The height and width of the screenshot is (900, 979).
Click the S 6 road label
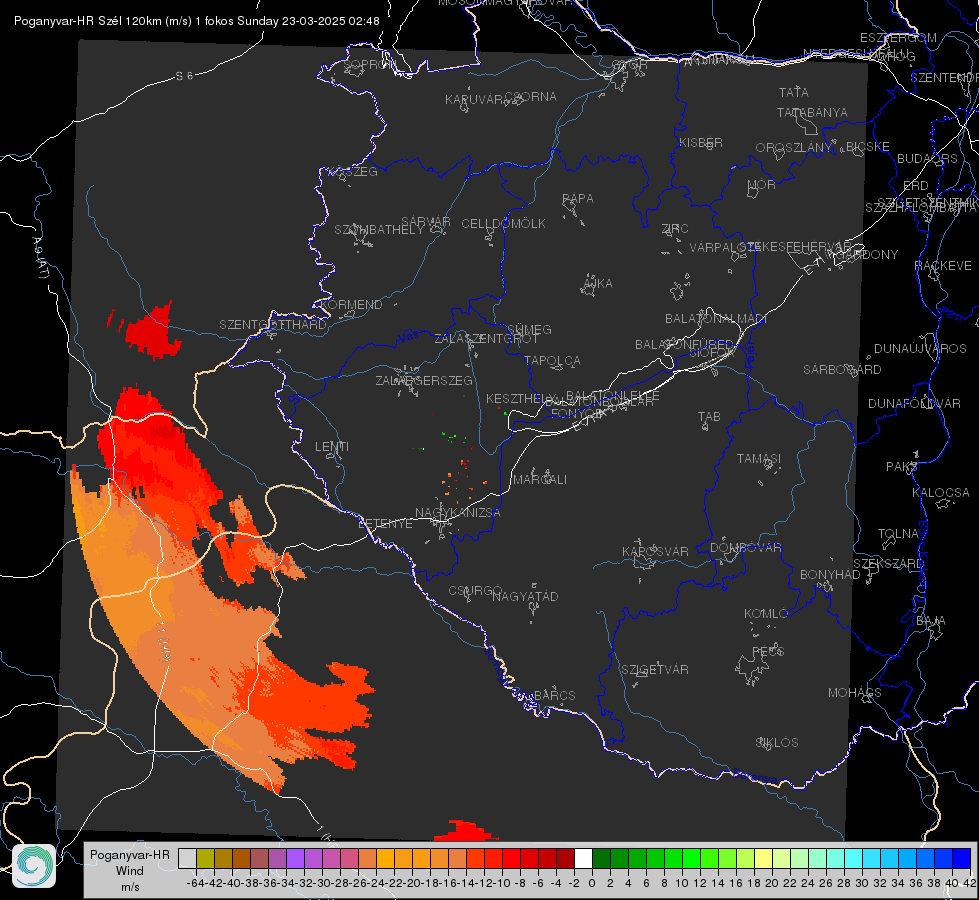click(184, 76)
